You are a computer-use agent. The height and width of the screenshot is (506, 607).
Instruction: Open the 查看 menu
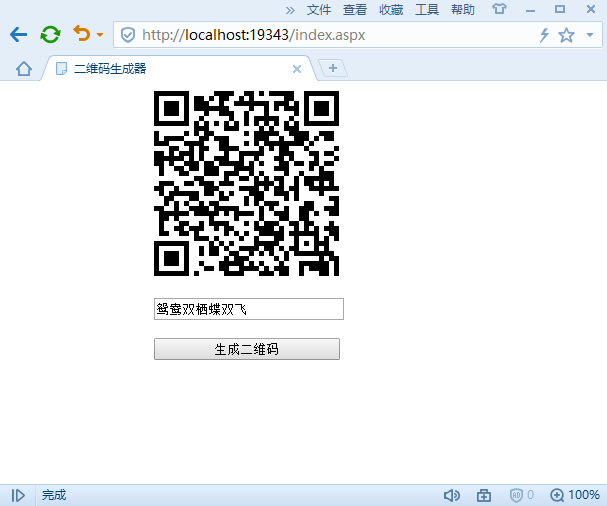[355, 10]
